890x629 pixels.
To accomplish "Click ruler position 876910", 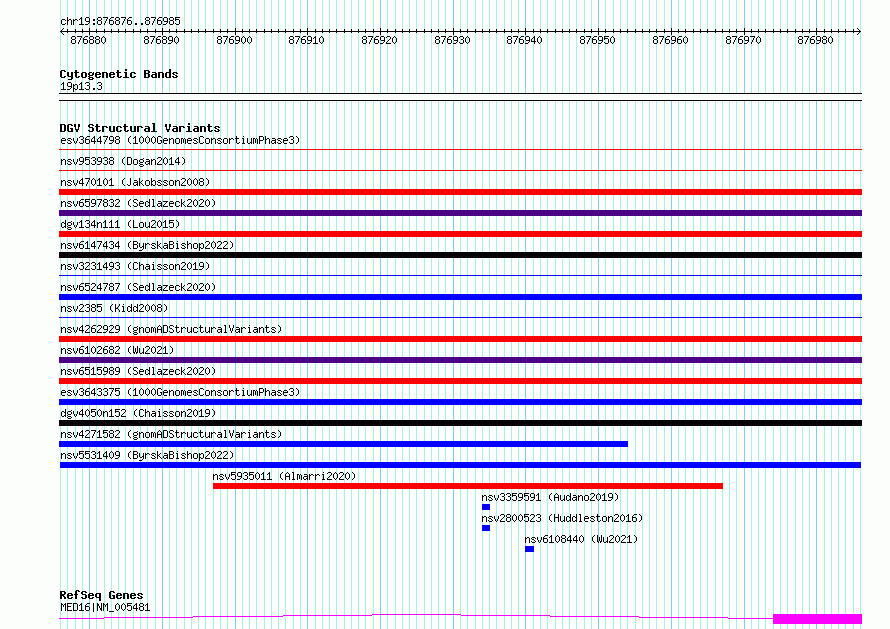I will 307,40.
